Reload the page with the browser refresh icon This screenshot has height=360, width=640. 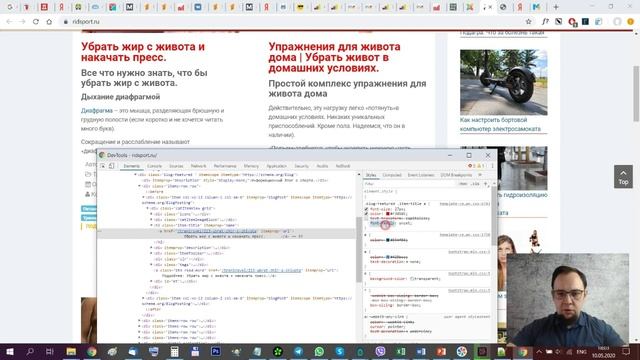[x=36, y=22]
